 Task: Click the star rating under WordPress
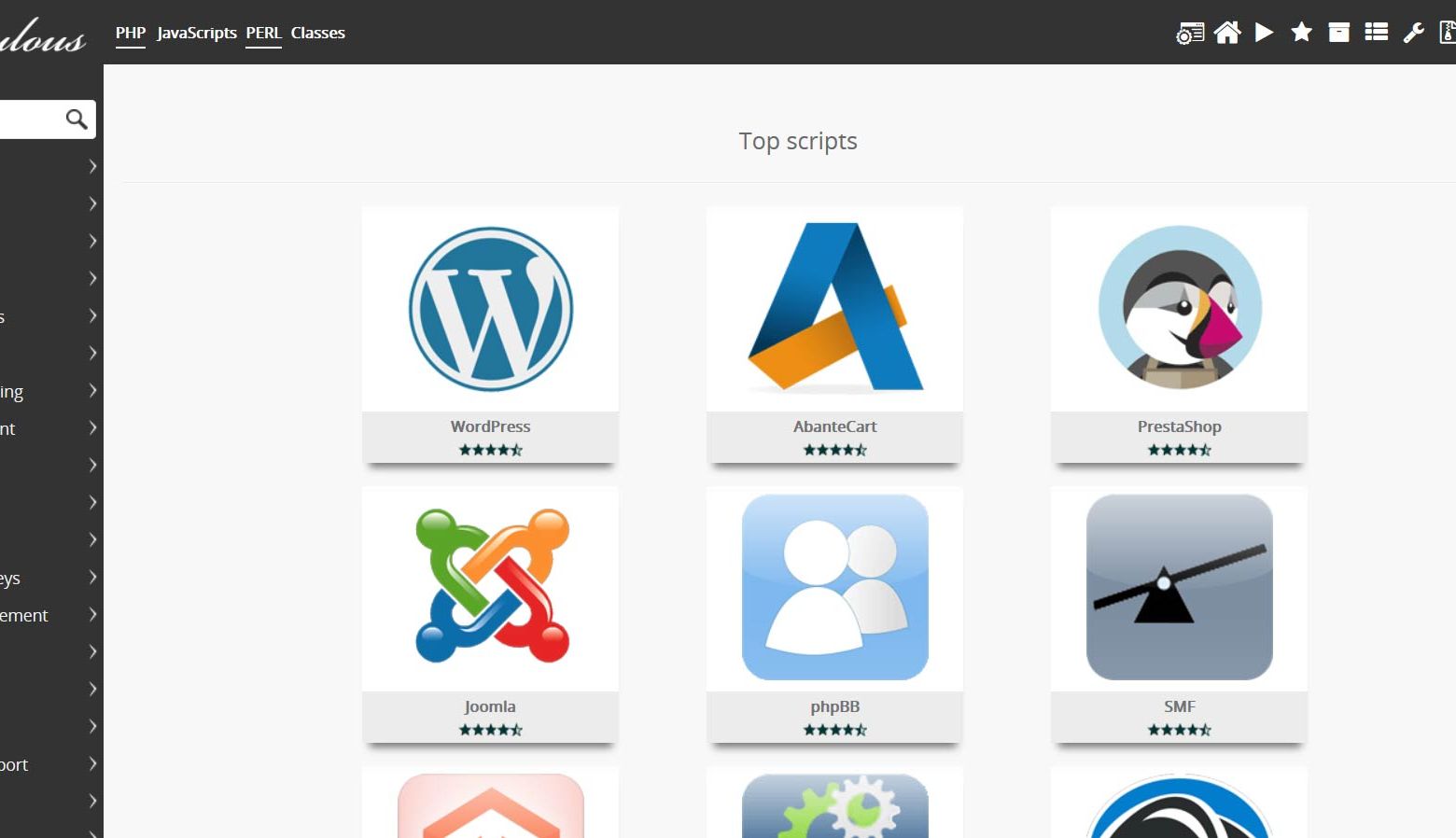click(x=491, y=450)
